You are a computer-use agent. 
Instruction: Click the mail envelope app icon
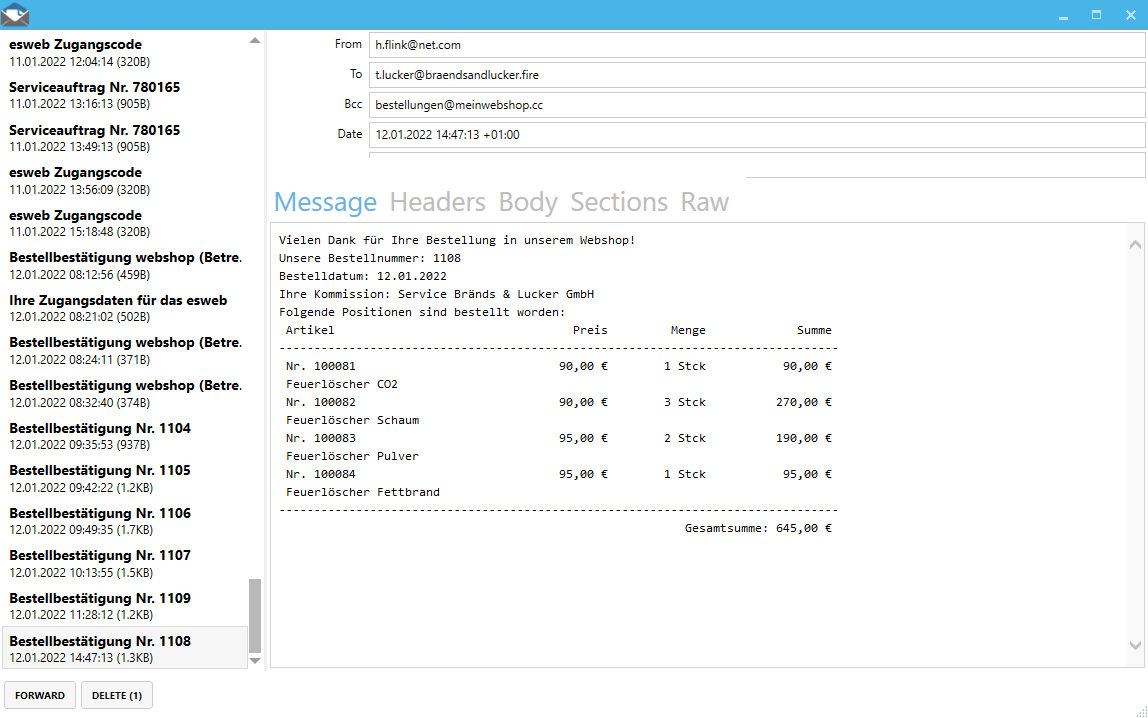[x=15, y=15]
